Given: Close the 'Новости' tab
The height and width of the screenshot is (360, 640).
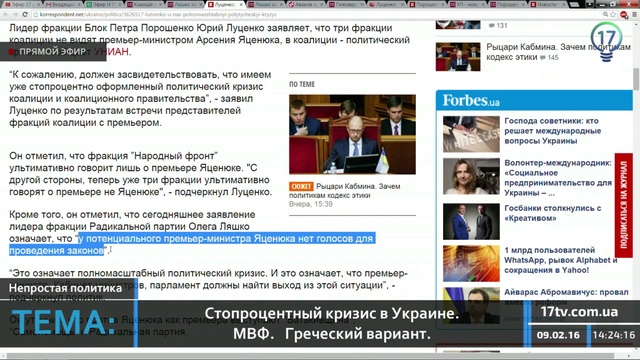Looking at the screenshot, I should pos(565,4).
